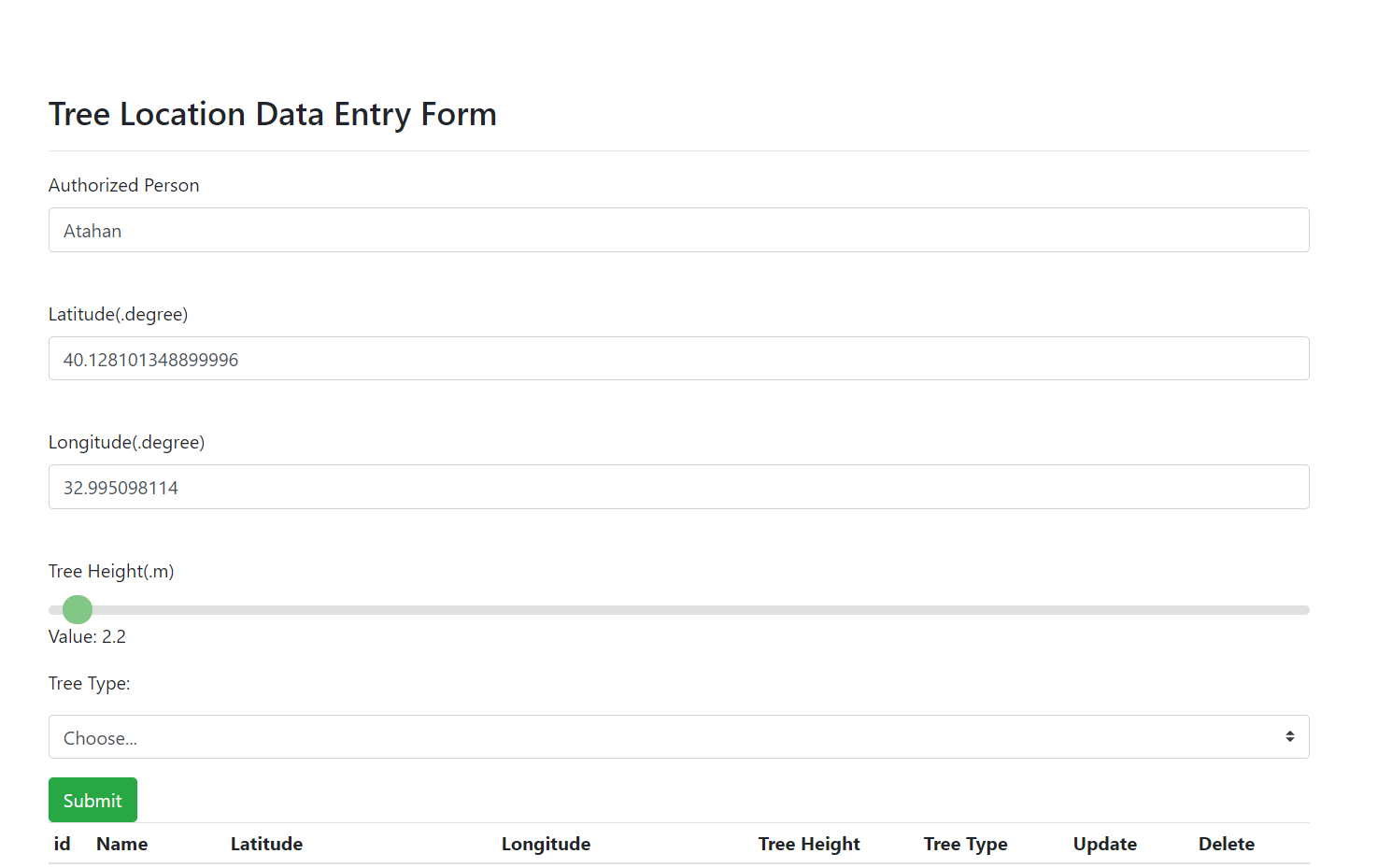The image size is (1378, 868).
Task: Click the id column header
Action: coord(62,844)
